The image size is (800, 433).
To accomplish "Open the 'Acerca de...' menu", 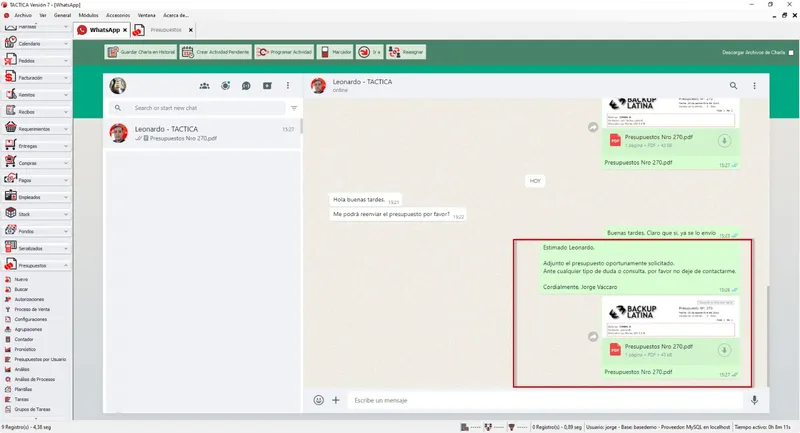I will click(176, 15).
